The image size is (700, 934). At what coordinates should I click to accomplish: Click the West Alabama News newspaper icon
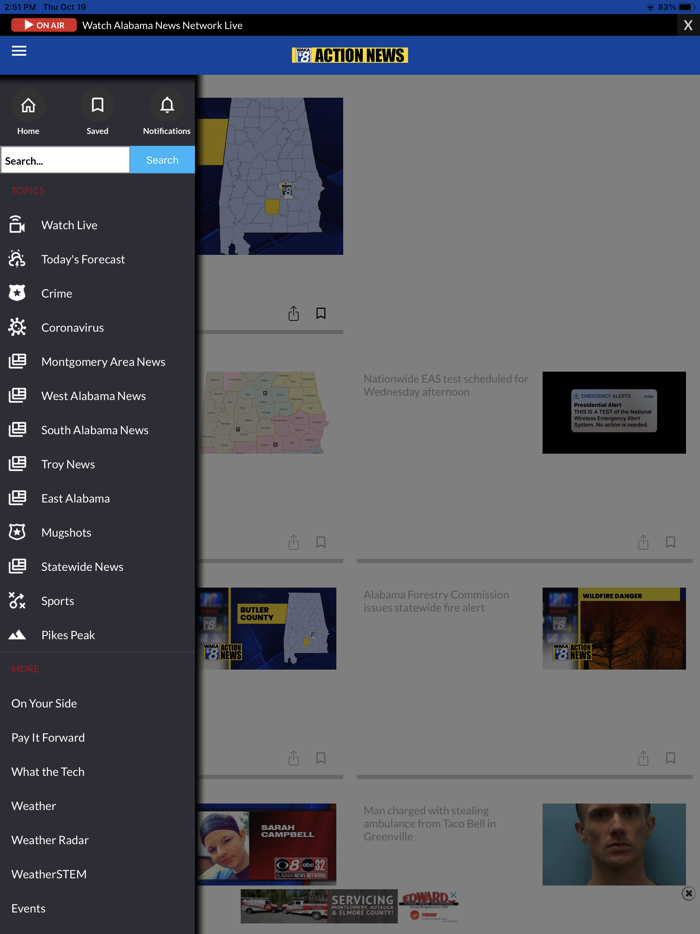pos(17,396)
